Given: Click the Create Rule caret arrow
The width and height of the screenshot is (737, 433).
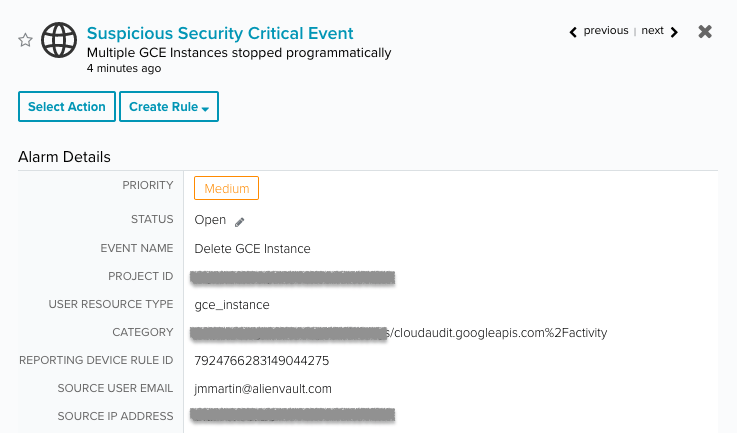Looking at the screenshot, I should click(205, 109).
